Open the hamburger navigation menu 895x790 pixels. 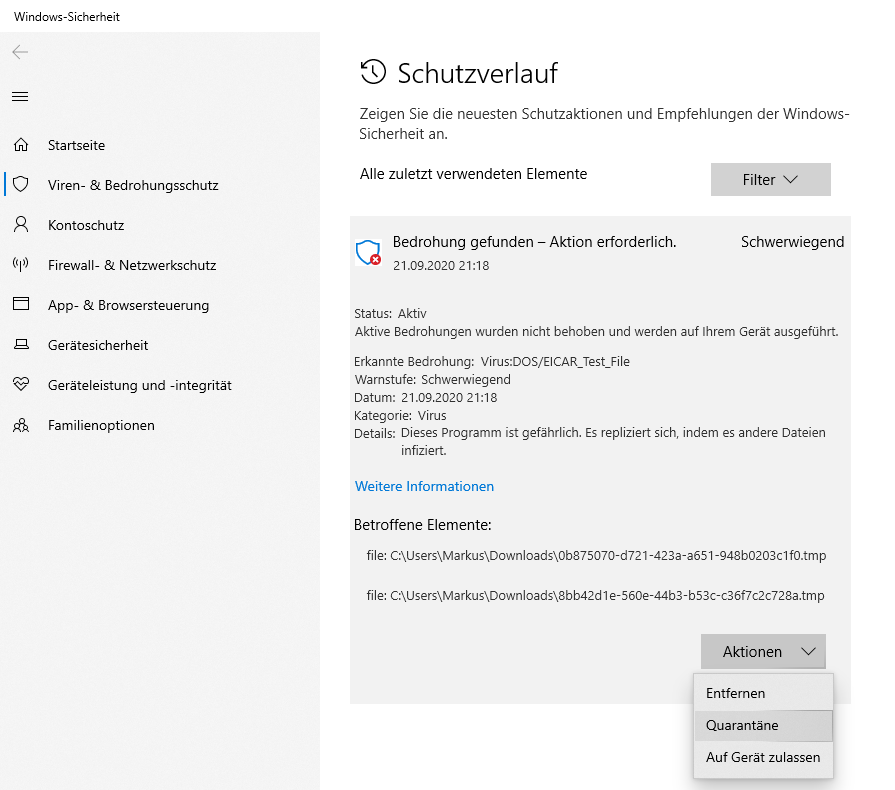pos(20,96)
